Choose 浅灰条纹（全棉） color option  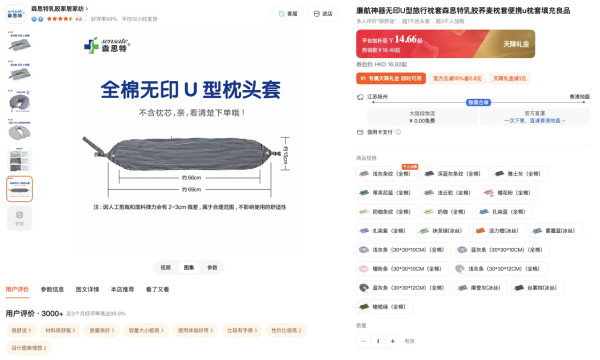(387, 174)
